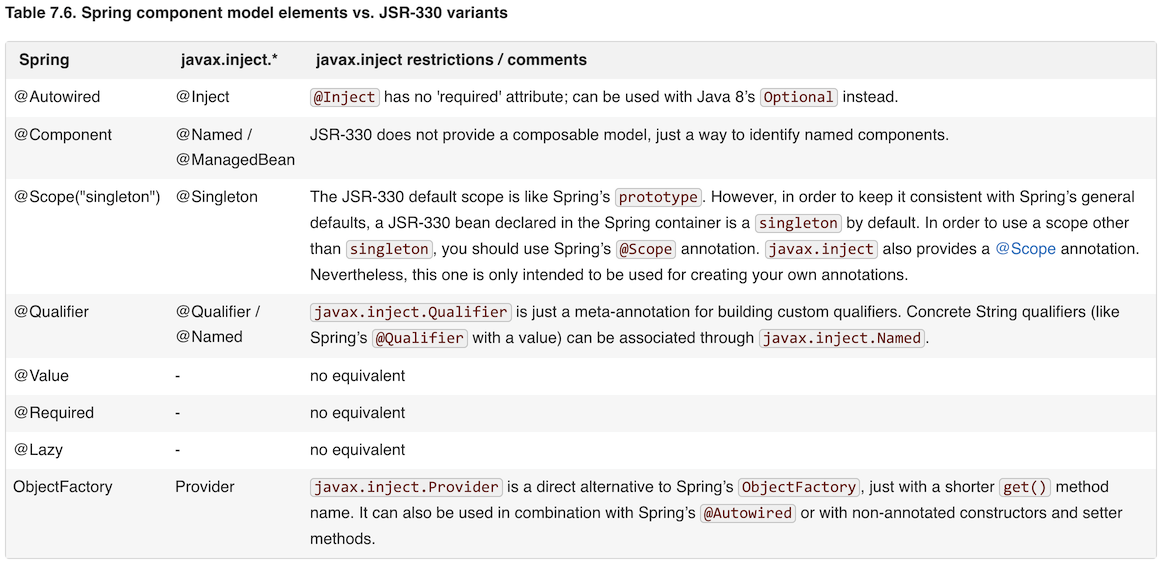Select the @Component cell

(x=63, y=135)
